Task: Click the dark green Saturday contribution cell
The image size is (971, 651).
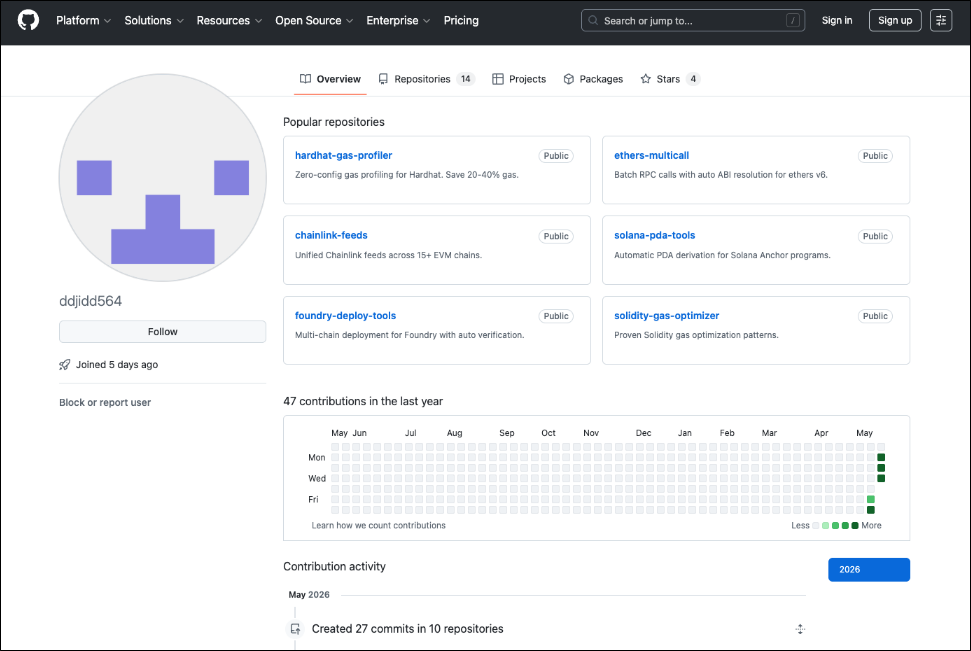Action: pyautogui.click(x=871, y=510)
